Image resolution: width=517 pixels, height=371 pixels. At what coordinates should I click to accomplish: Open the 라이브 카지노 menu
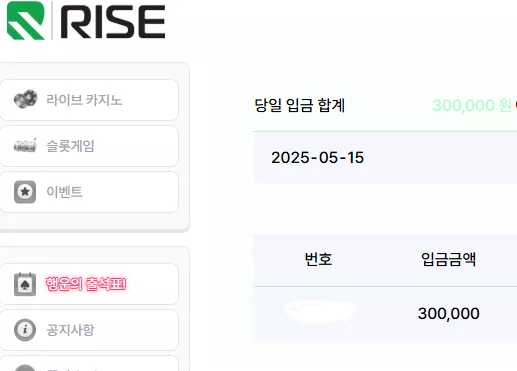tap(89, 100)
